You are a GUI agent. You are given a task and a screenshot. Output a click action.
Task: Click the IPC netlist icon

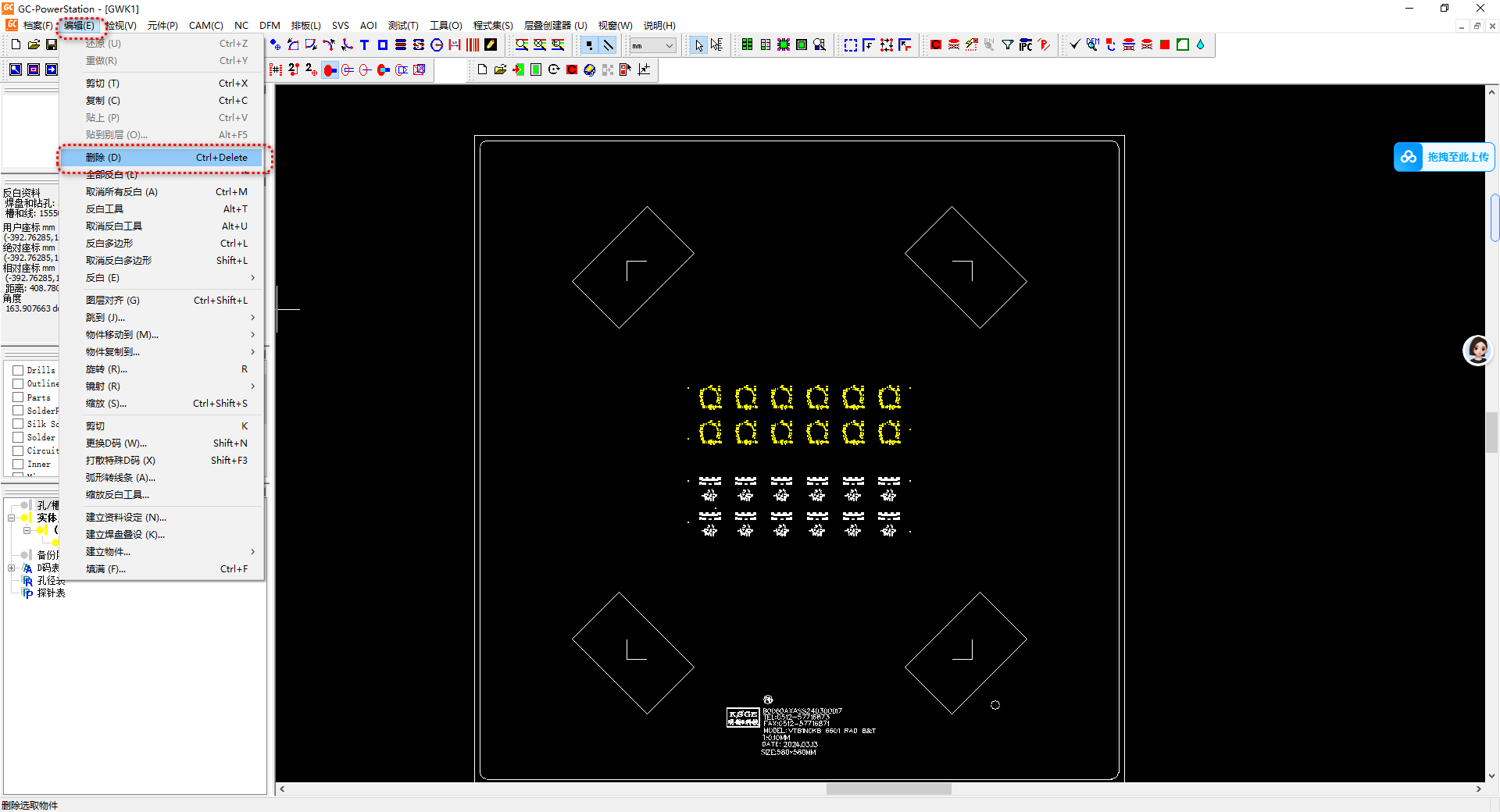(1026, 45)
